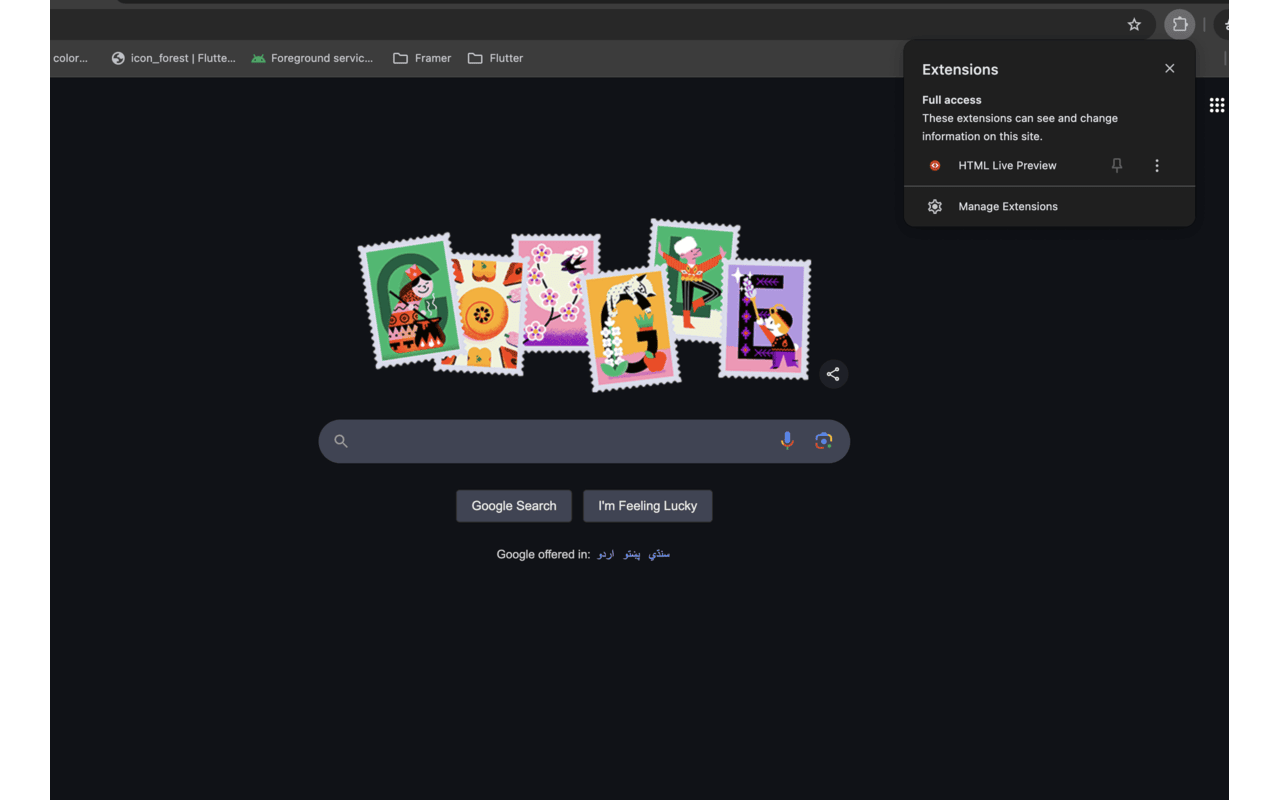The height and width of the screenshot is (800, 1280).
Task: Open the HTML Live Preview extension
Action: [x=1008, y=166]
